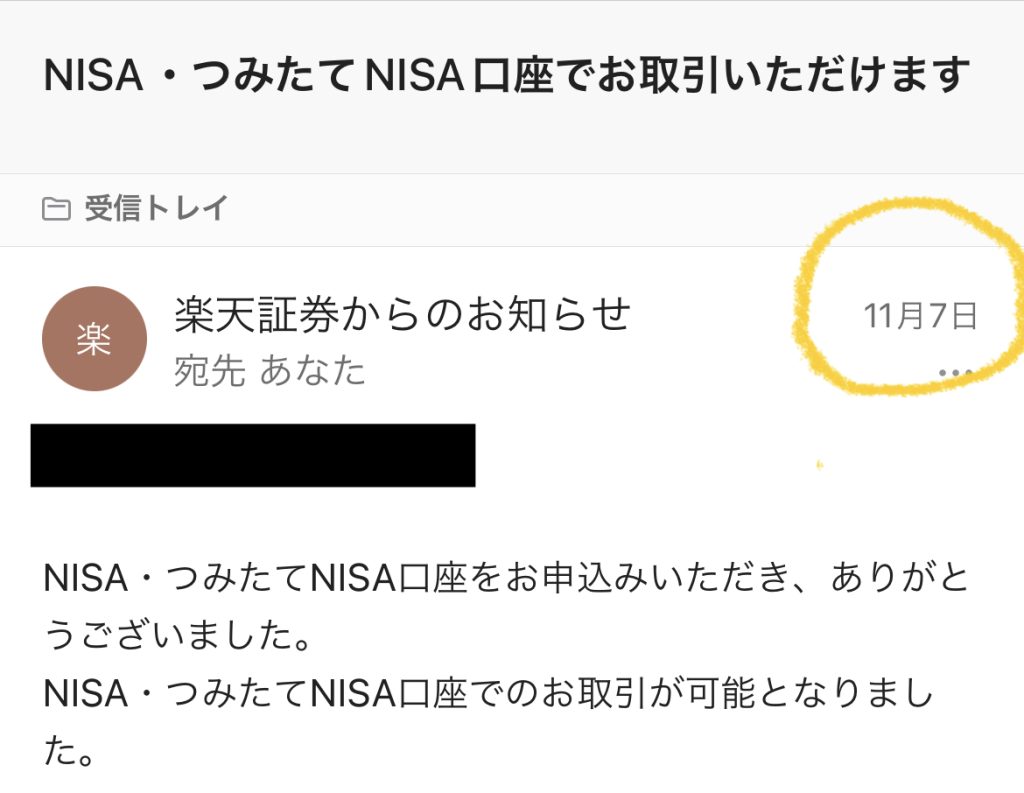Click sender name 楽天証券からのお知らせ
The width and height of the screenshot is (1024, 793).
click(x=403, y=314)
